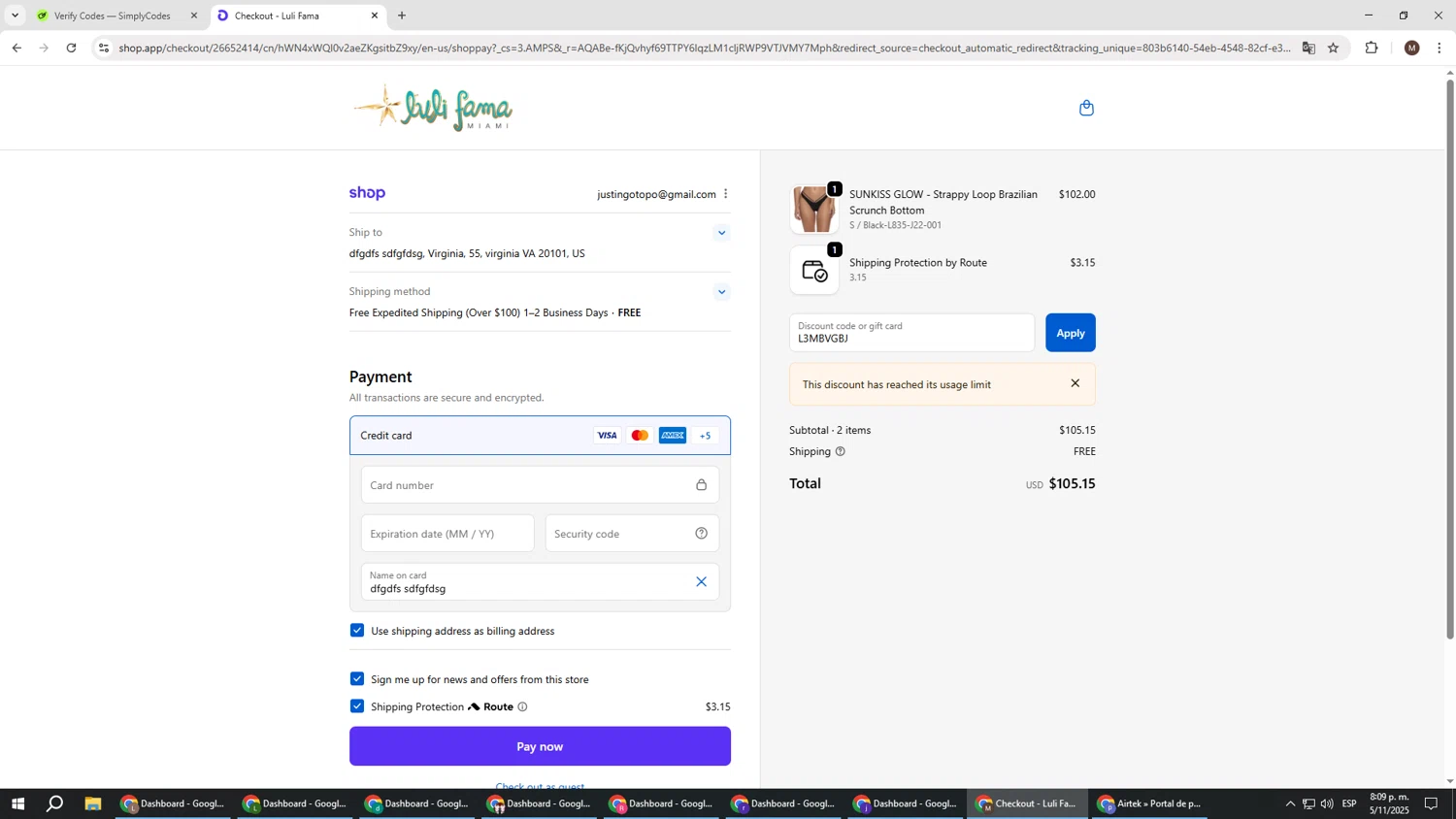Click the Card number field
The image size is (1456, 819).
(540, 485)
